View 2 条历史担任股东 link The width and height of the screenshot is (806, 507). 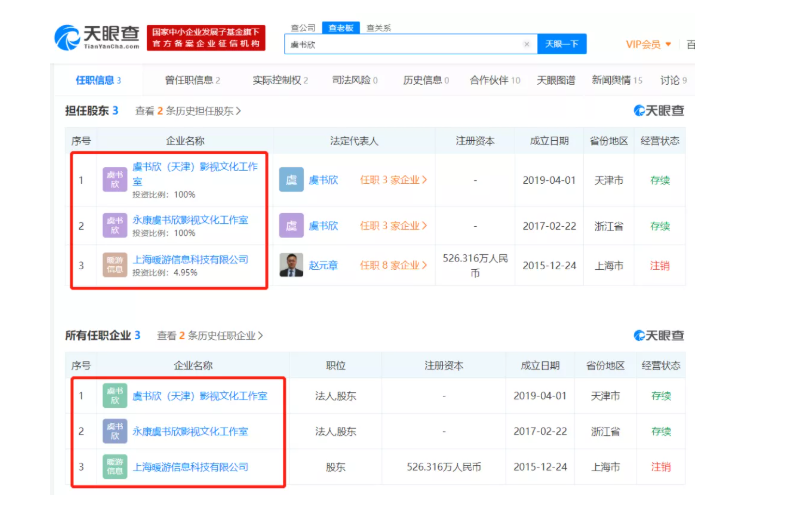[188, 111]
